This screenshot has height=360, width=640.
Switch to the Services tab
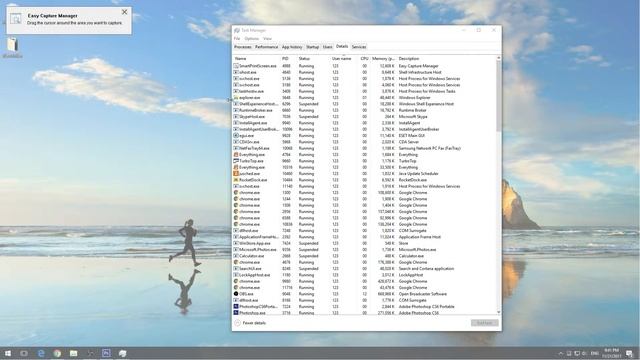click(359, 47)
